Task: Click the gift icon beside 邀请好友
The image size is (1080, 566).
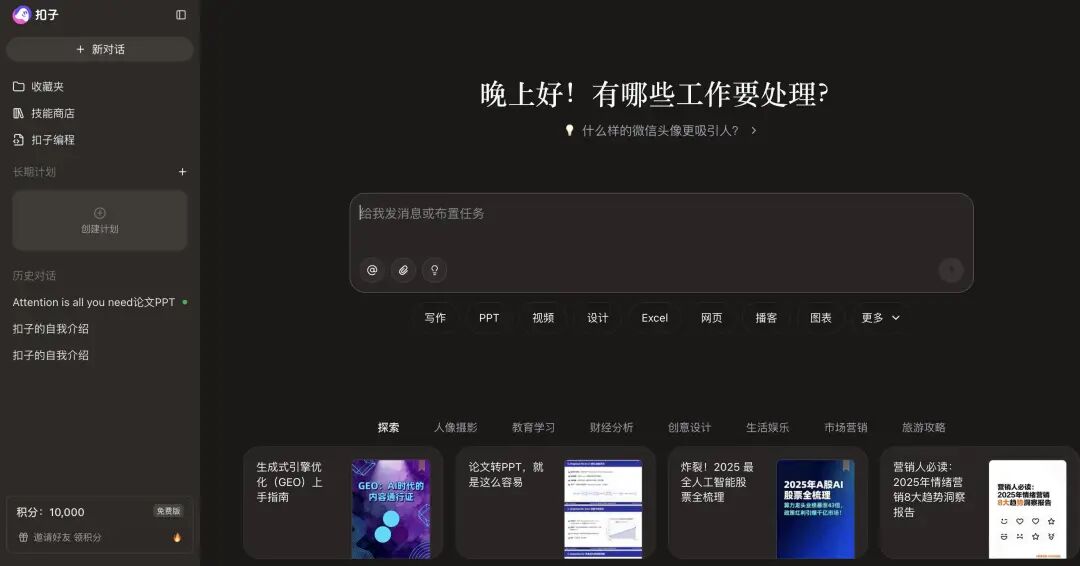Action: [x=23, y=537]
